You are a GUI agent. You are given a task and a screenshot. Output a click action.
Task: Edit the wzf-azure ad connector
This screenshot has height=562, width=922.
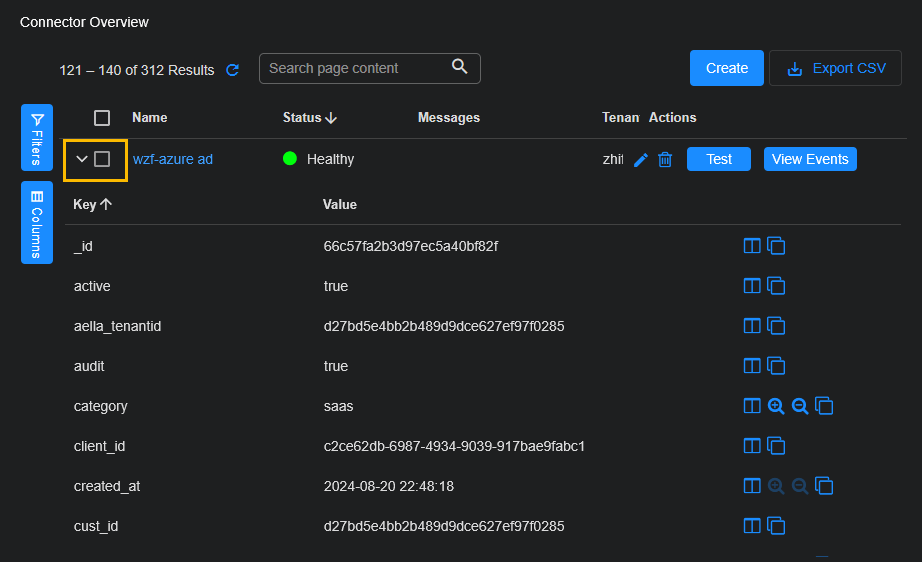pyautogui.click(x=641, y=160)
